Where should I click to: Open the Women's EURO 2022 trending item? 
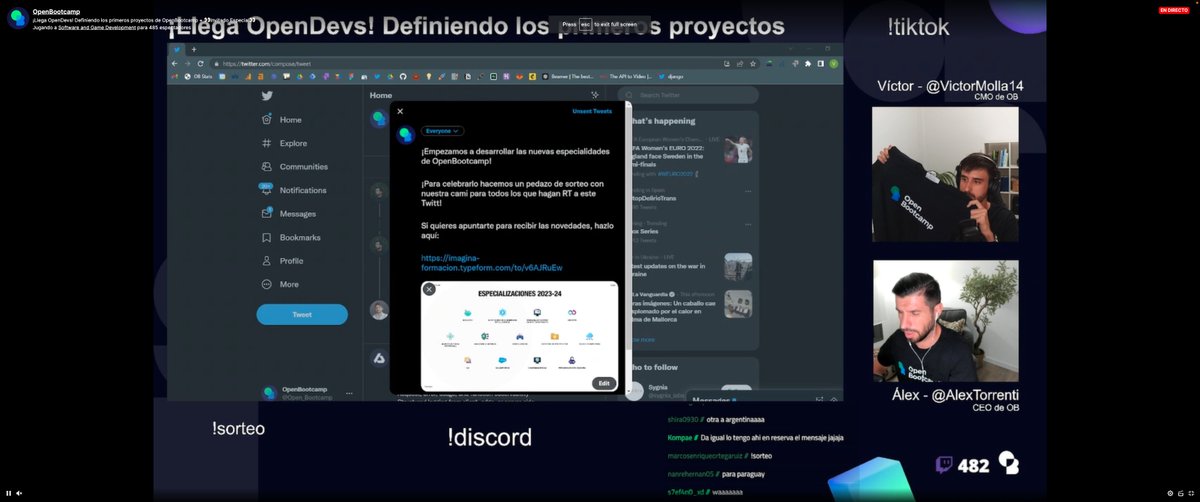691,155
